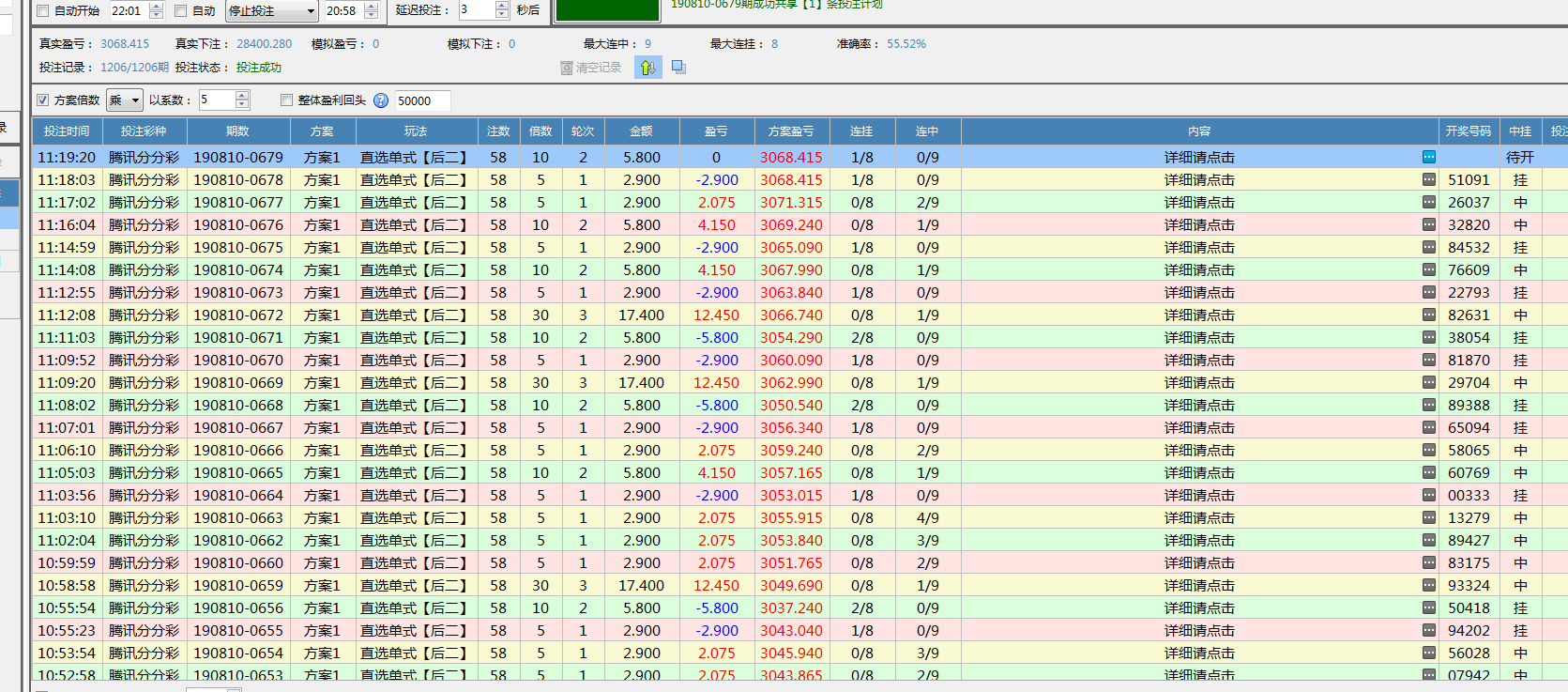
Task: Enable the 自动 checkbox before 停止投注
Action: (x=180, y=11)
